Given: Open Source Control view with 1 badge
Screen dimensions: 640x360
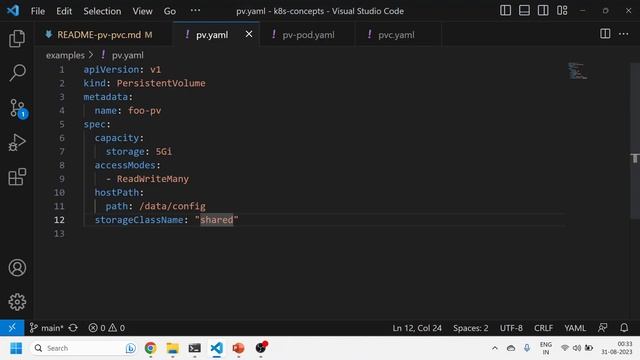Looking at the screenshot, I should coord(18,109).
